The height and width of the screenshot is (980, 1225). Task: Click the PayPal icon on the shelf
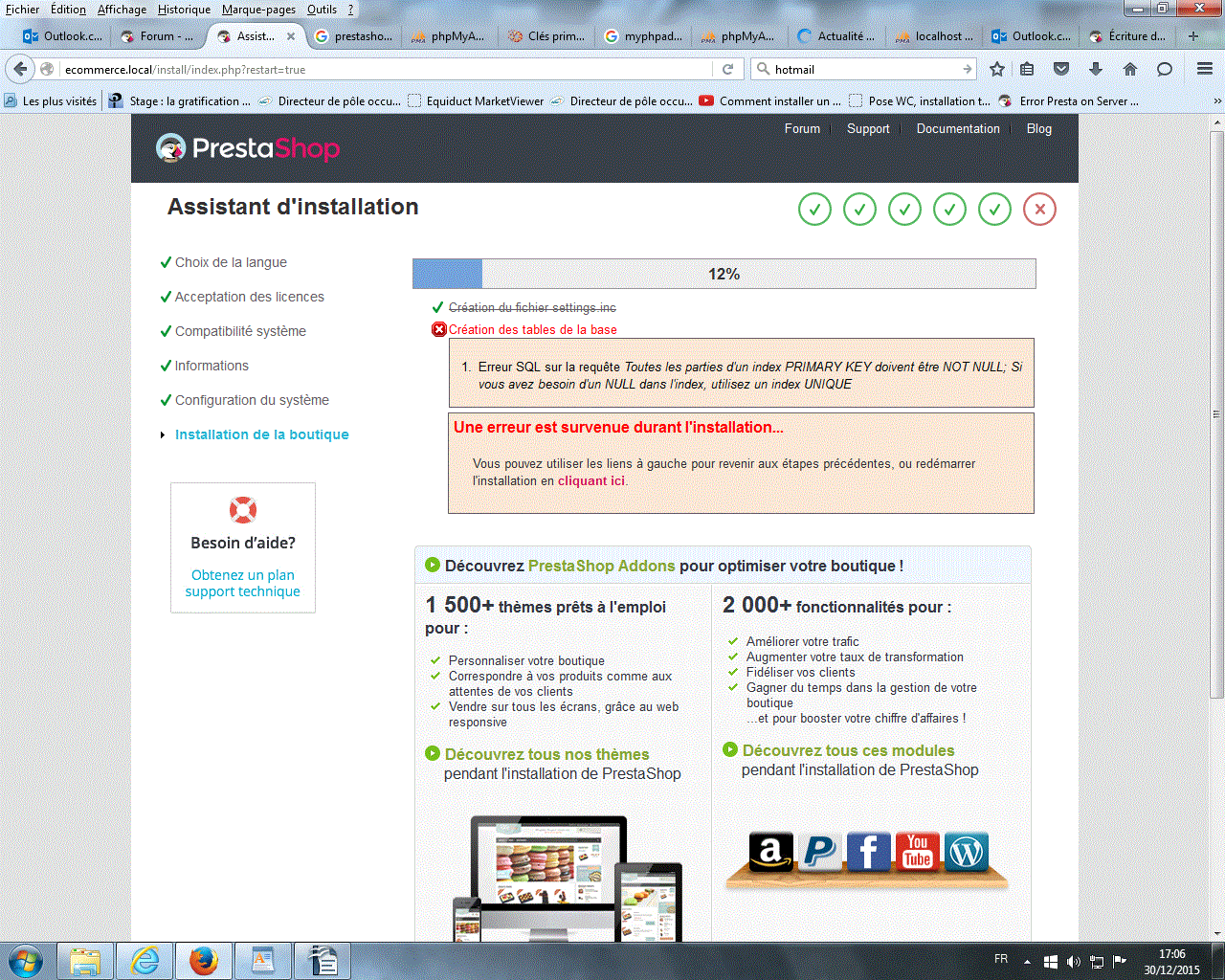click(x=820, y=851)
